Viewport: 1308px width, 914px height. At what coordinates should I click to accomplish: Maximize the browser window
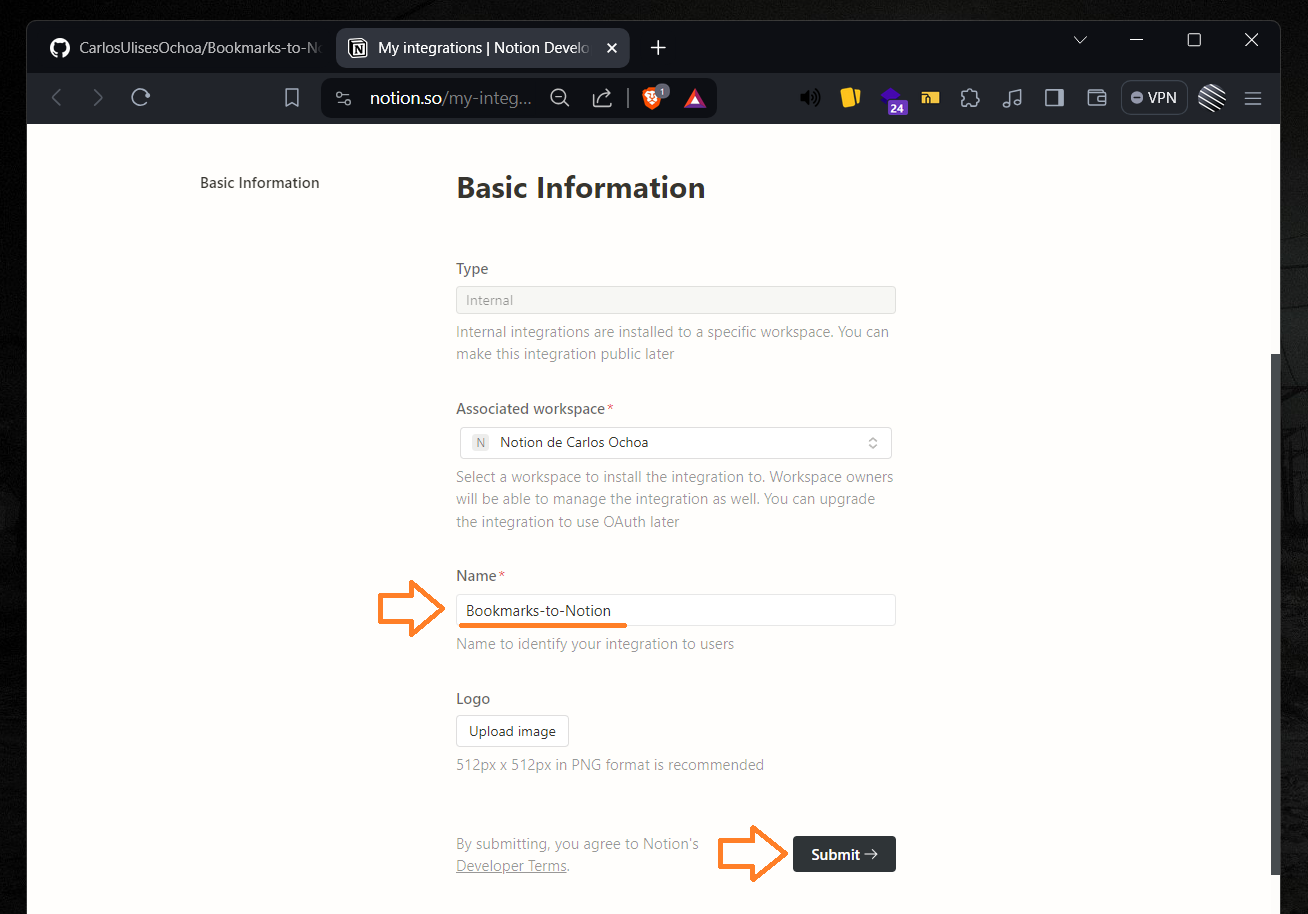1194,40
